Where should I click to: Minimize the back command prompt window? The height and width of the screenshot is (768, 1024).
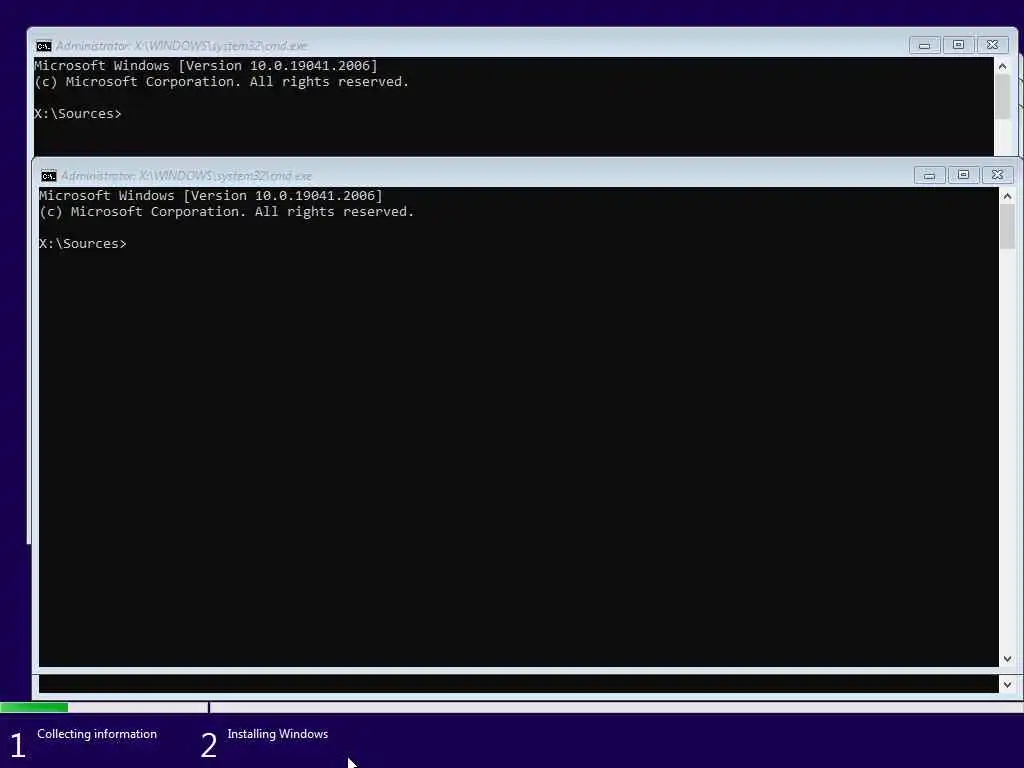tap(924, 45)
